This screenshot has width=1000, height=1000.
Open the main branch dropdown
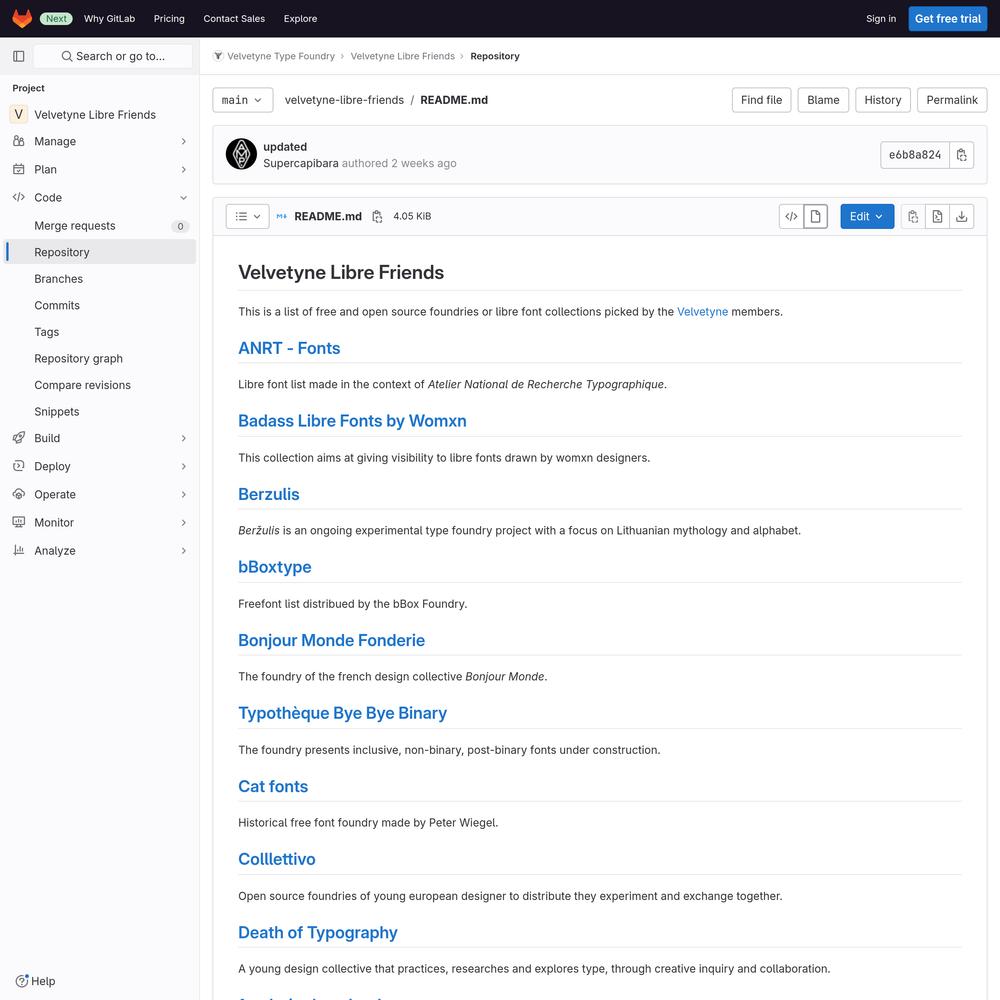pyautogui.click(x=242, y=100)
